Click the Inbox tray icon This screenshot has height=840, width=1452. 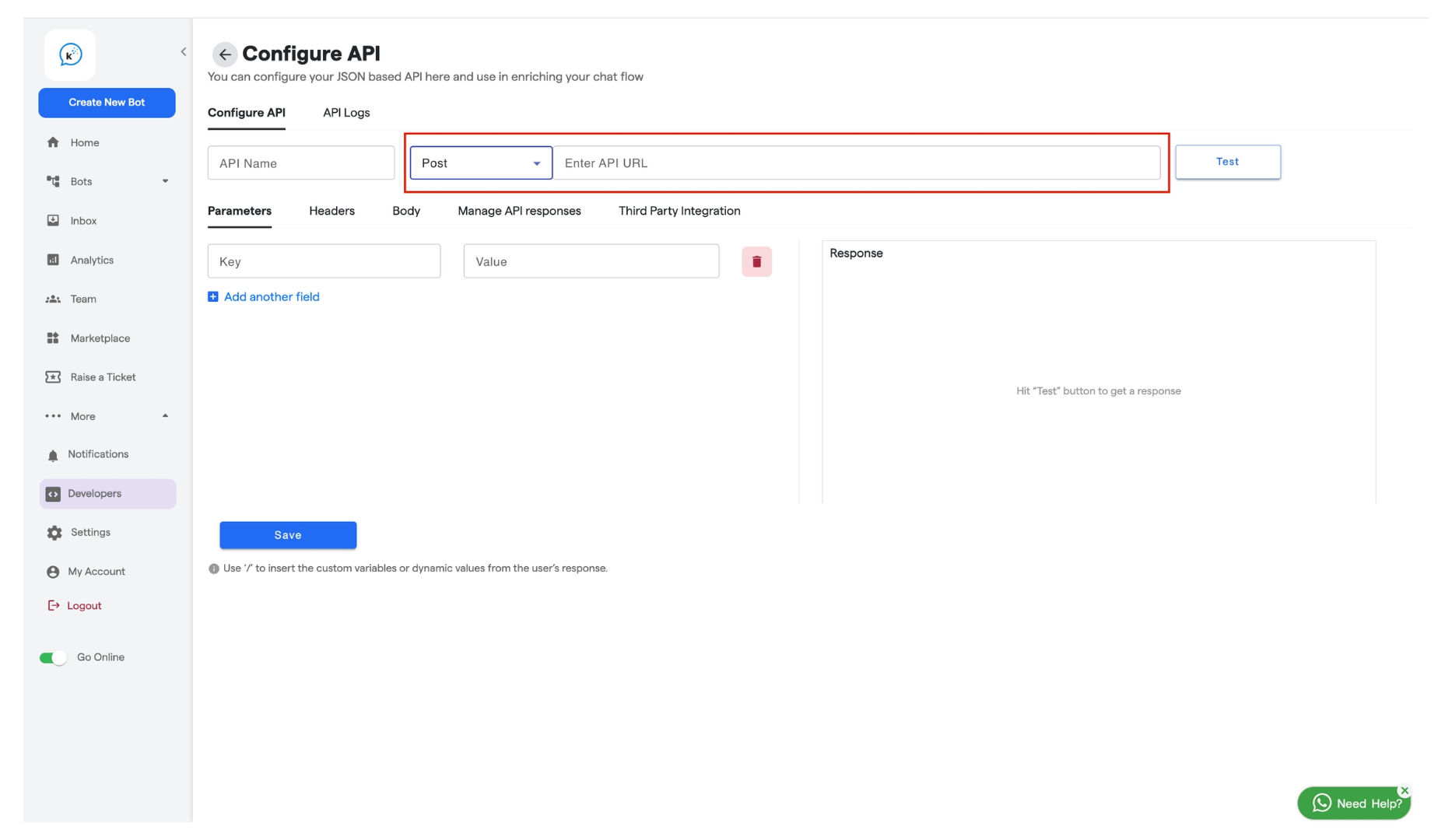click(53, 221)
